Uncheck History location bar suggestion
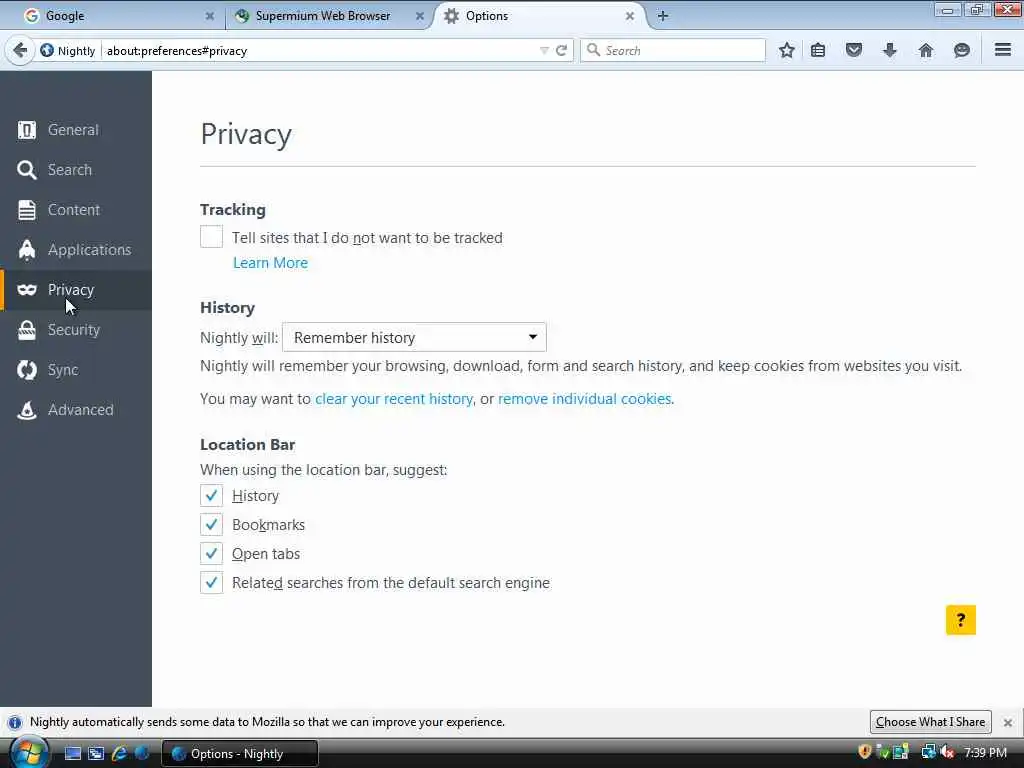 [x=211, y=496]
